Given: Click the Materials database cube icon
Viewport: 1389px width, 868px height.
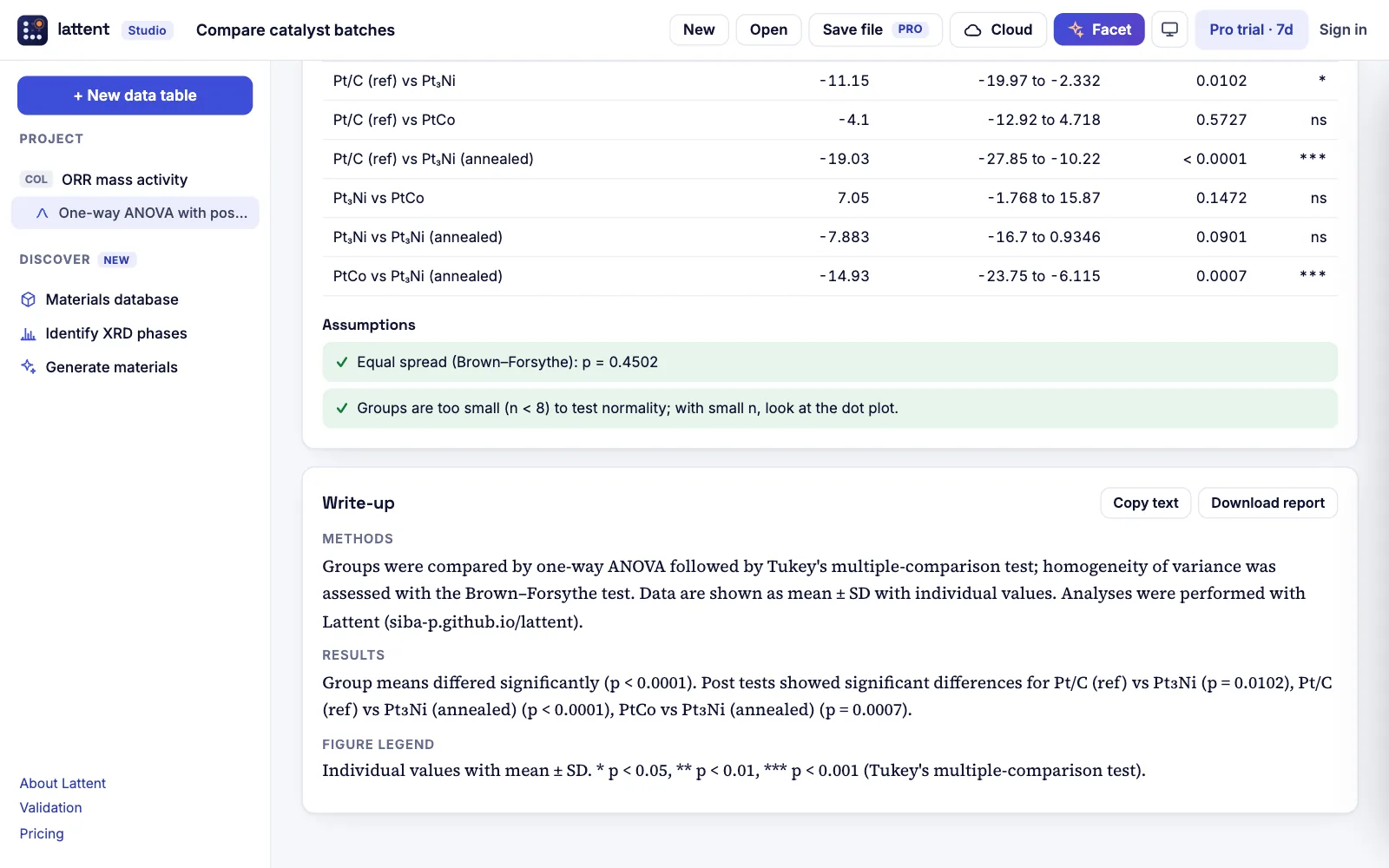Looking at the screenshot, I should coord(29,299).
